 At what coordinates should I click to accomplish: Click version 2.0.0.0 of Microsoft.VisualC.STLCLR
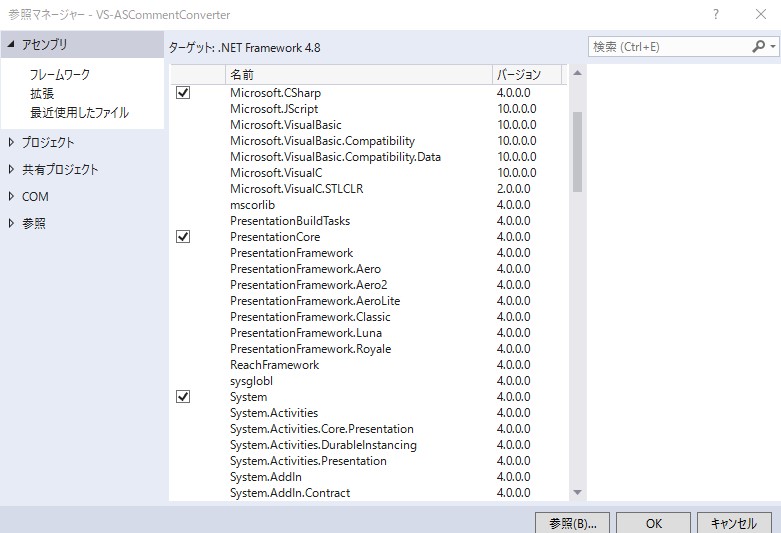coord(514,188)
